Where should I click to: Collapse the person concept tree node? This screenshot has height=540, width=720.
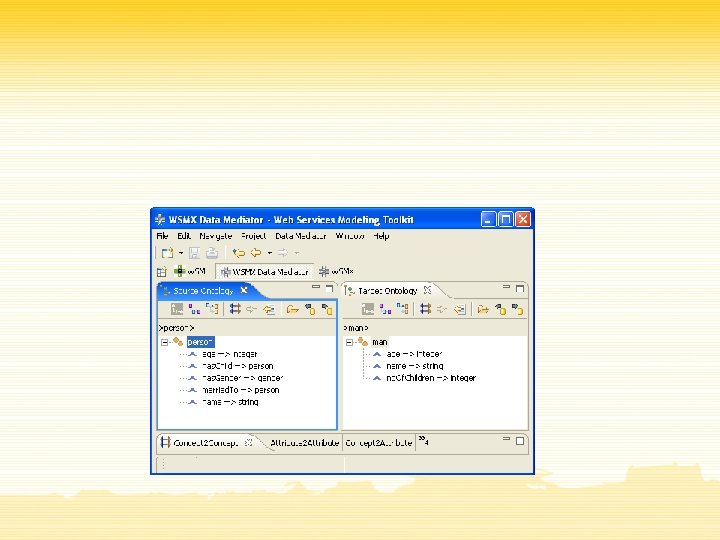[164, 343]
